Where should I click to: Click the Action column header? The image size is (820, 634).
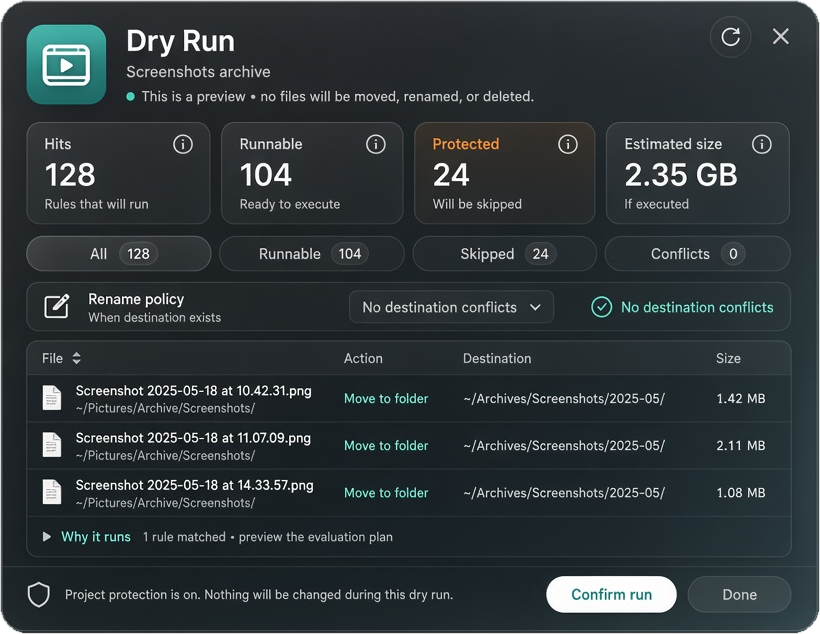click(x=363, y=358)
